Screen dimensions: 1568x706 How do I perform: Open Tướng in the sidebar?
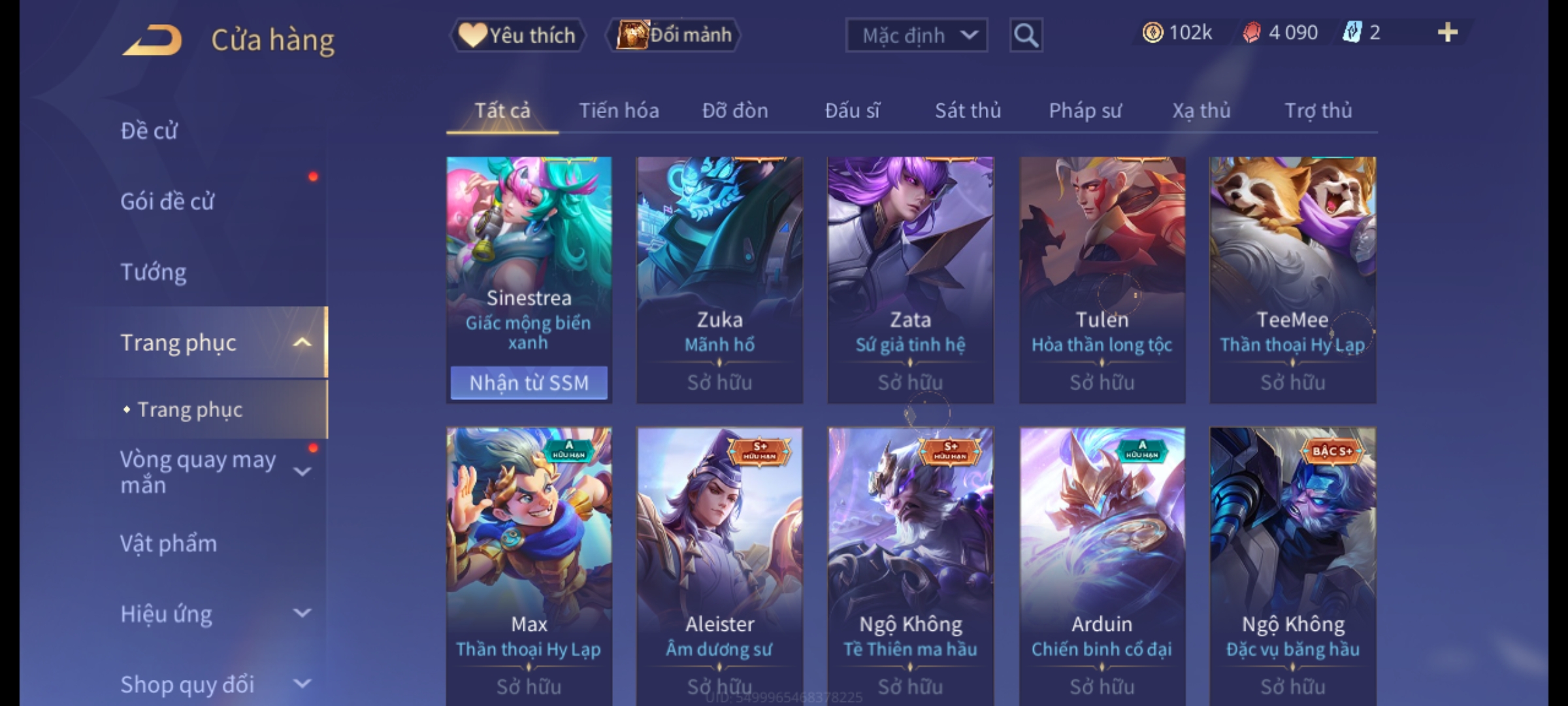click(153, 272)
